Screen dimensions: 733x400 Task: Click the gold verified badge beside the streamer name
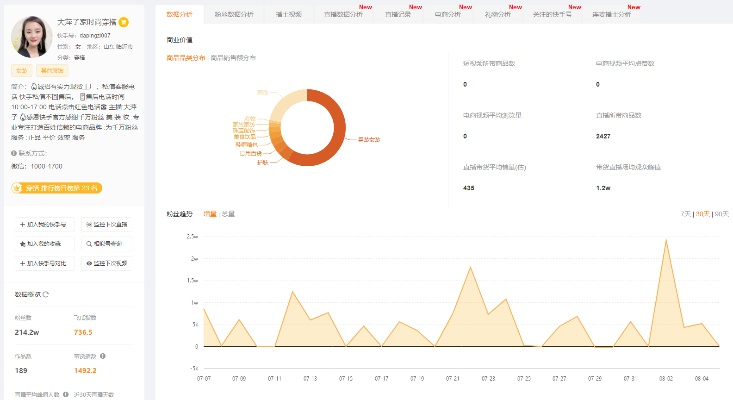[123, 21]
